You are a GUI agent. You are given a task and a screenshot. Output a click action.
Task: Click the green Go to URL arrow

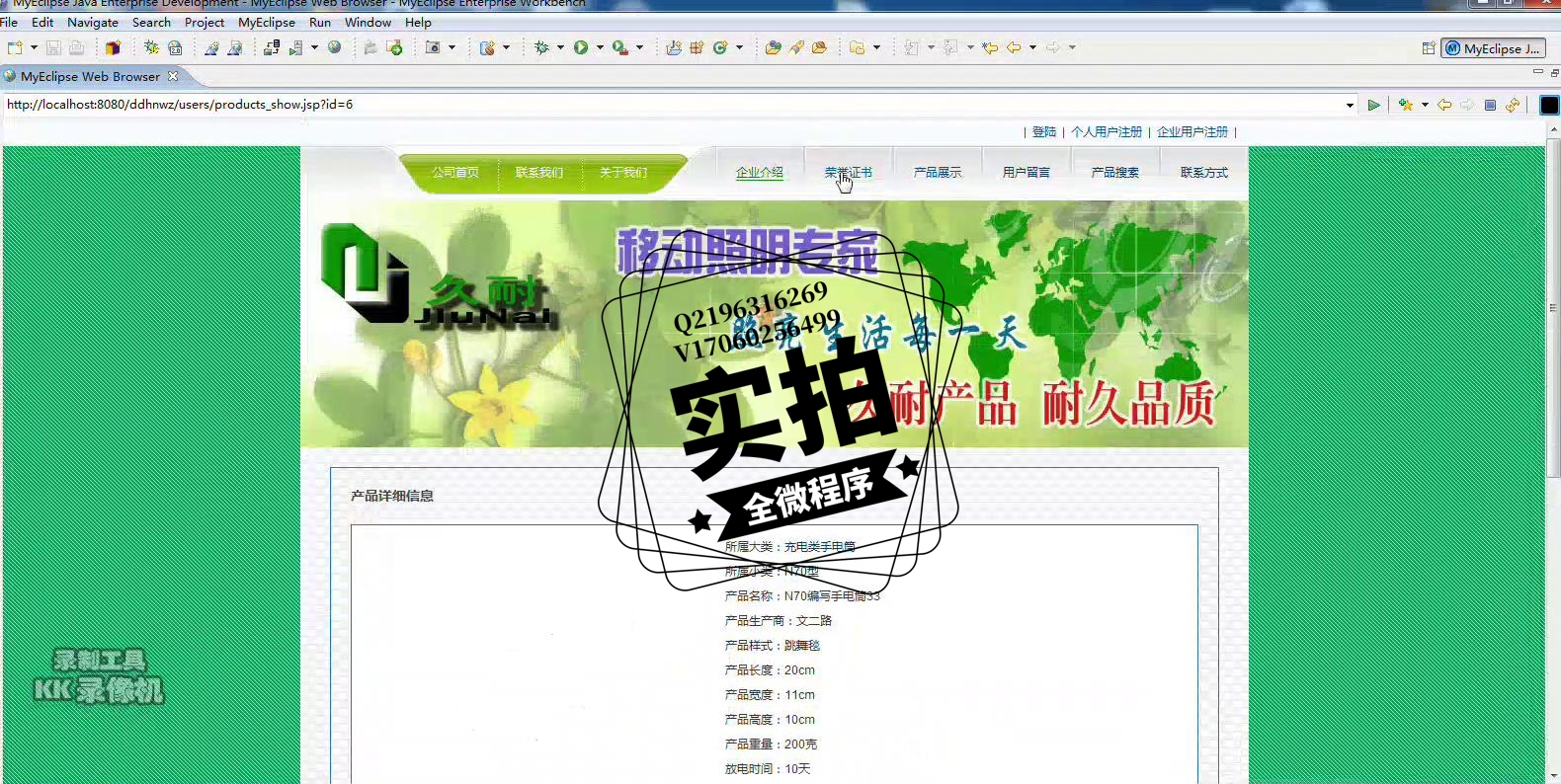[x=1373, y=105]
